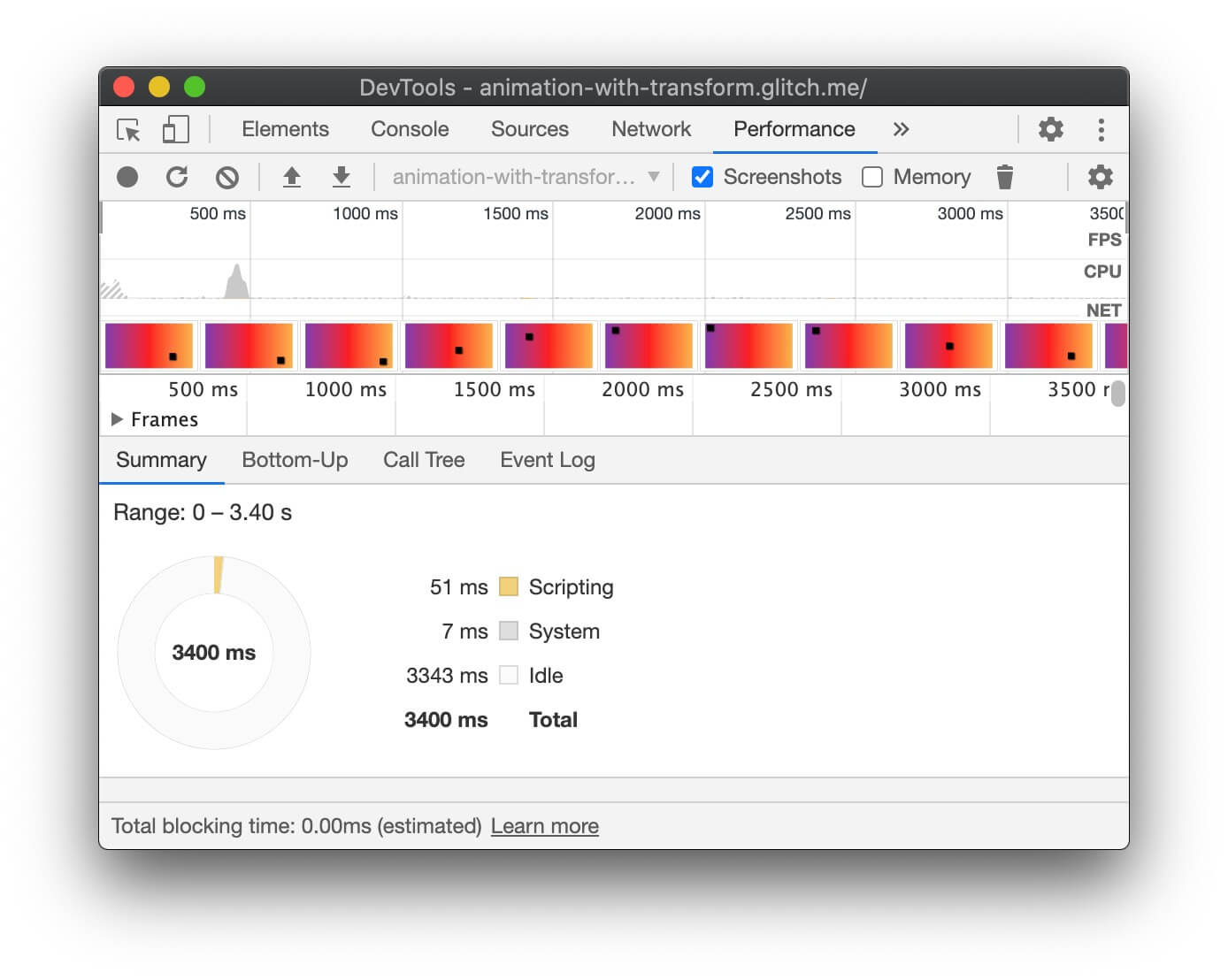Open the Network panel
Image resolution: width=1228 pixels, height=980 pixels.
(x=651, y=129)
